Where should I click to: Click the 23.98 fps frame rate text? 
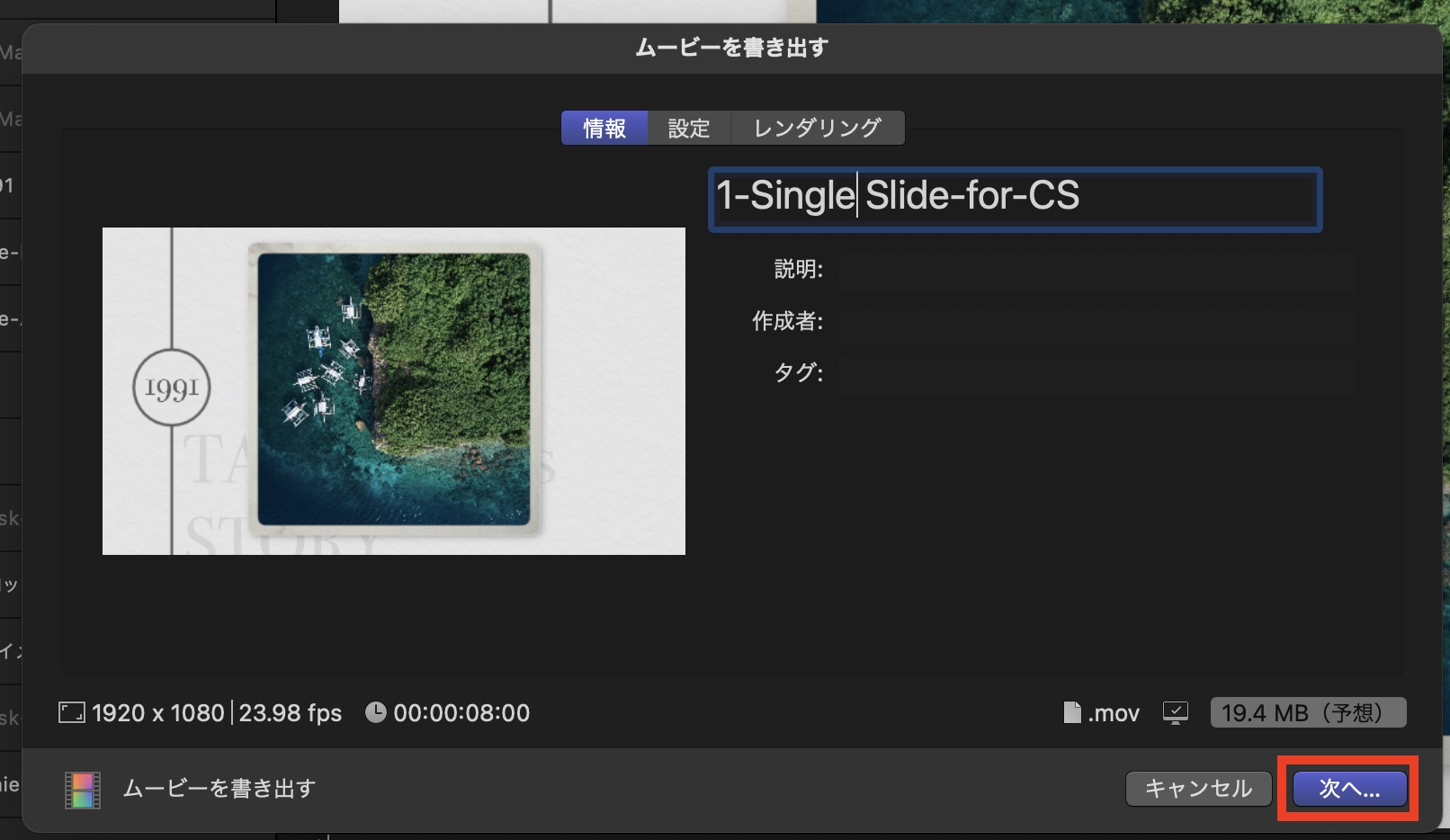point(291,713)
